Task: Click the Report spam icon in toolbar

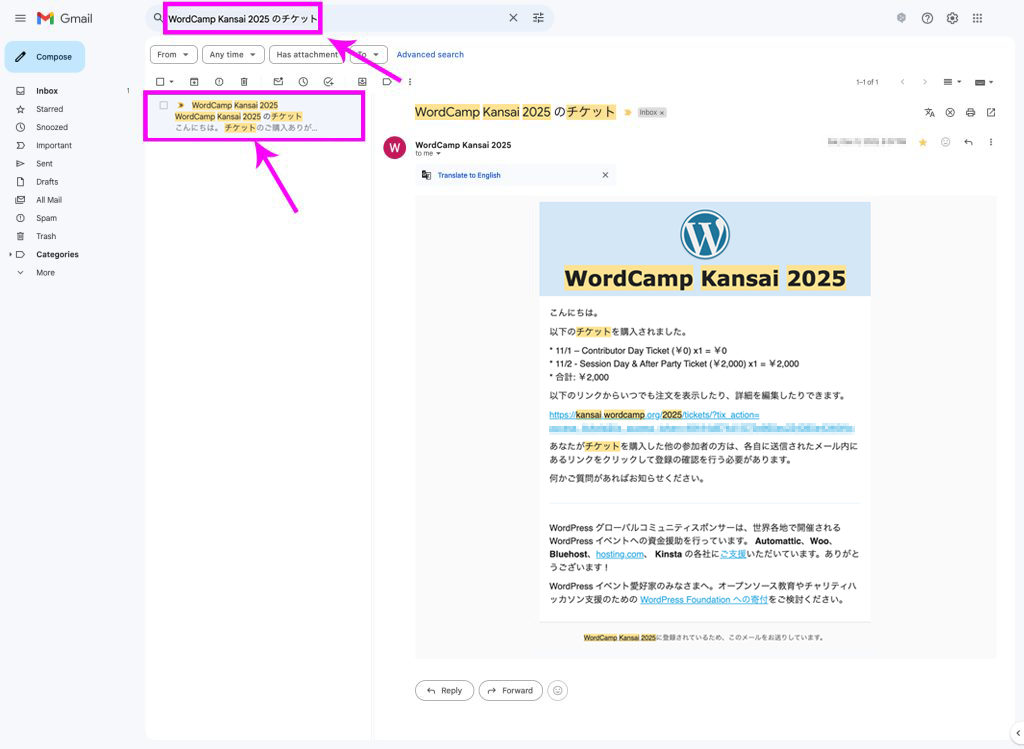Action: [x=219, y=81]
